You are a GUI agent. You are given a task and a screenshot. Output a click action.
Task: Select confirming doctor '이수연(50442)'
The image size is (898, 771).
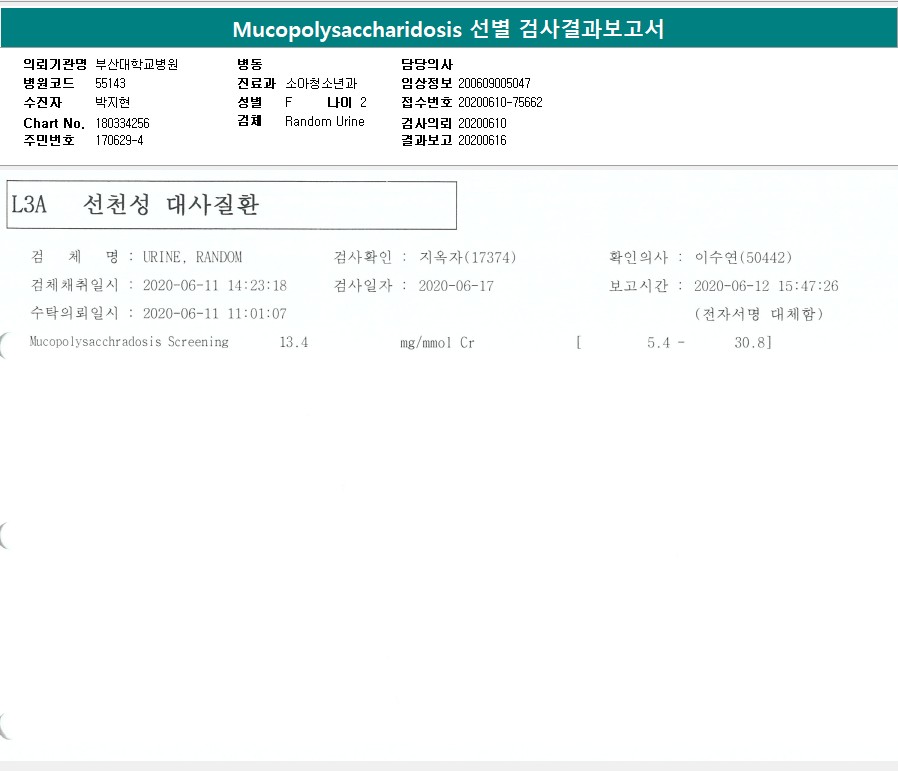point(743,257)
